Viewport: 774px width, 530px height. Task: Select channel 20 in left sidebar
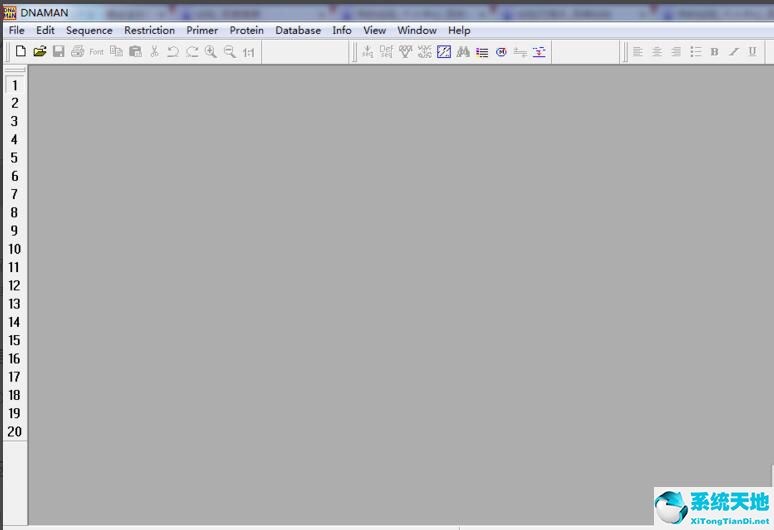click(x=15, y=432)
